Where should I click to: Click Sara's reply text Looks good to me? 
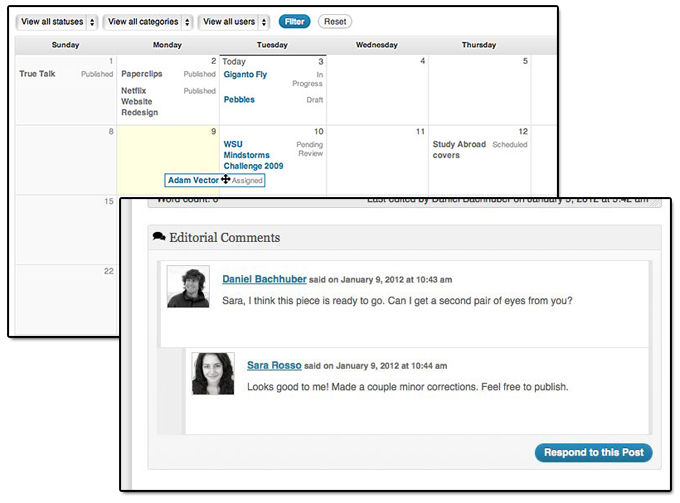tap(408, 387)
